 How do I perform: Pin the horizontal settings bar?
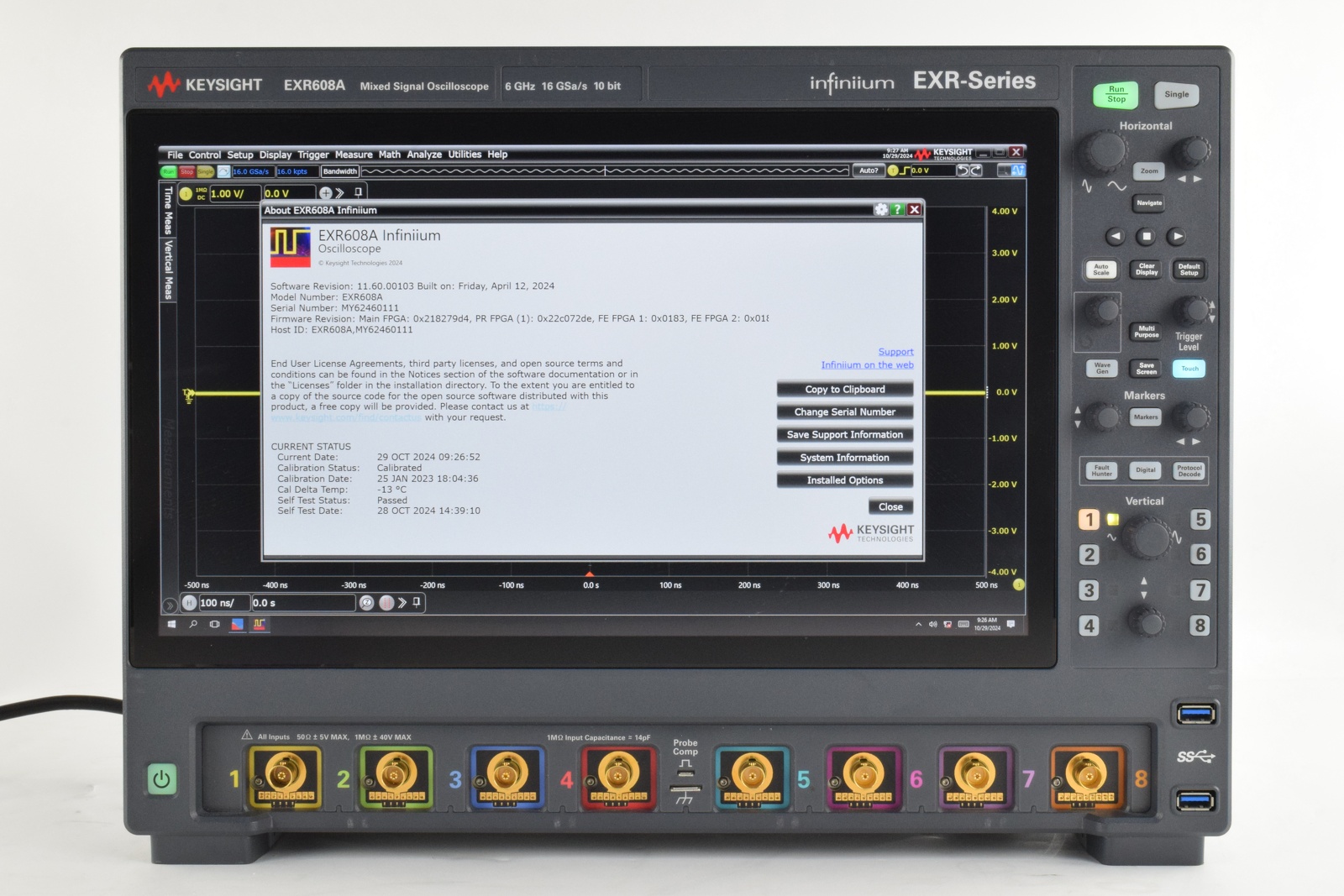point(417,602)
